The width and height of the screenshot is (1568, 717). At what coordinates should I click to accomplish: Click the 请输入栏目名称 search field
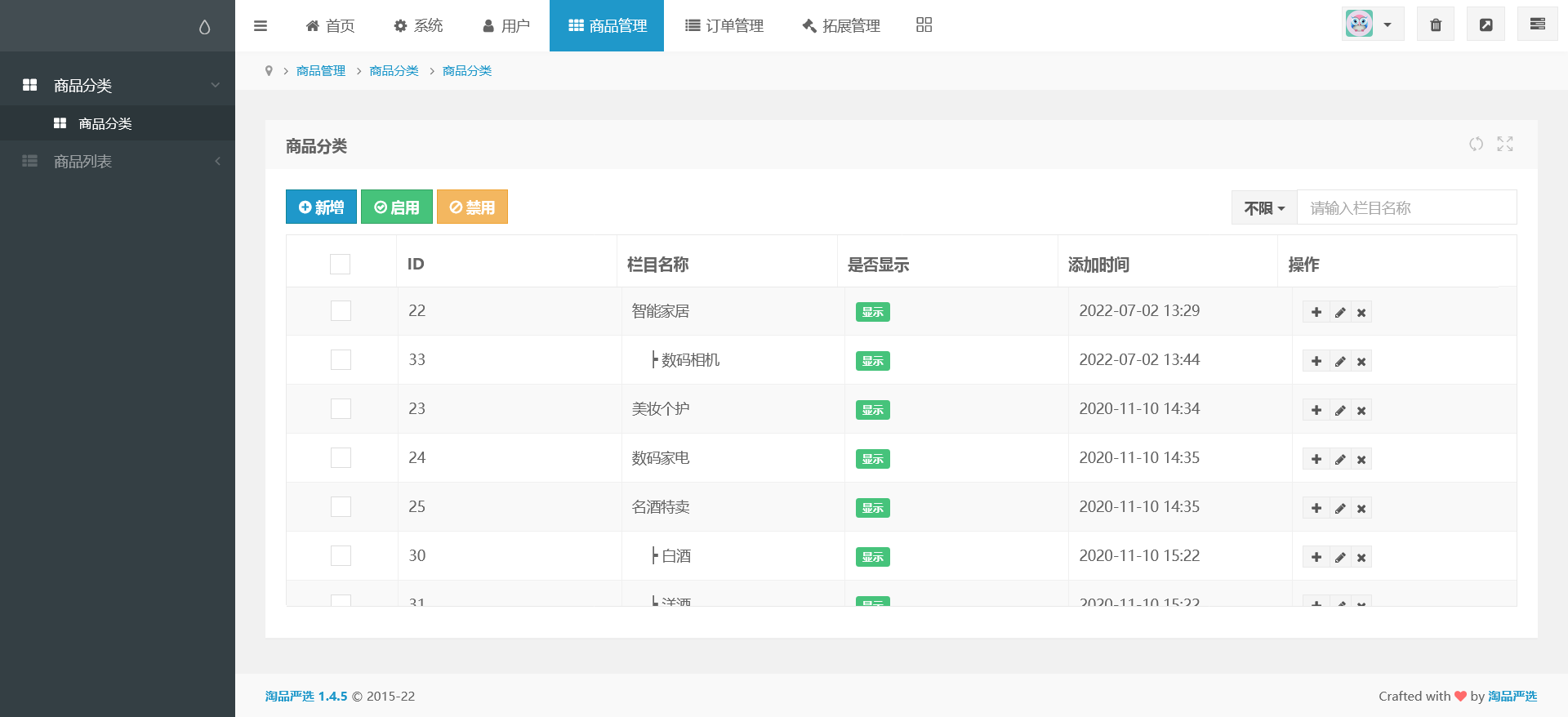(1406, 208)
